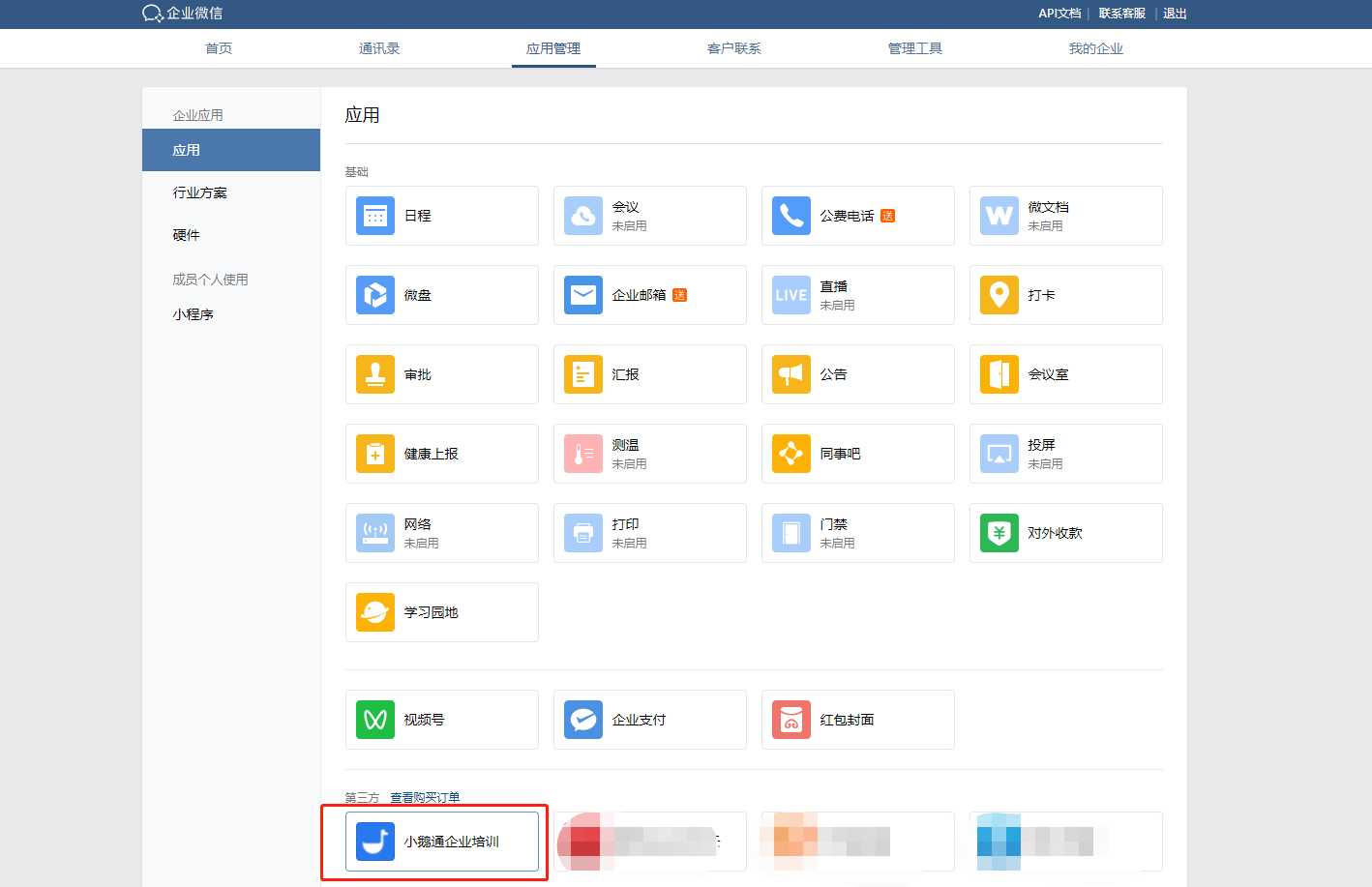
Task: Click 未启用 status under 测温
Action: (630, 463)
